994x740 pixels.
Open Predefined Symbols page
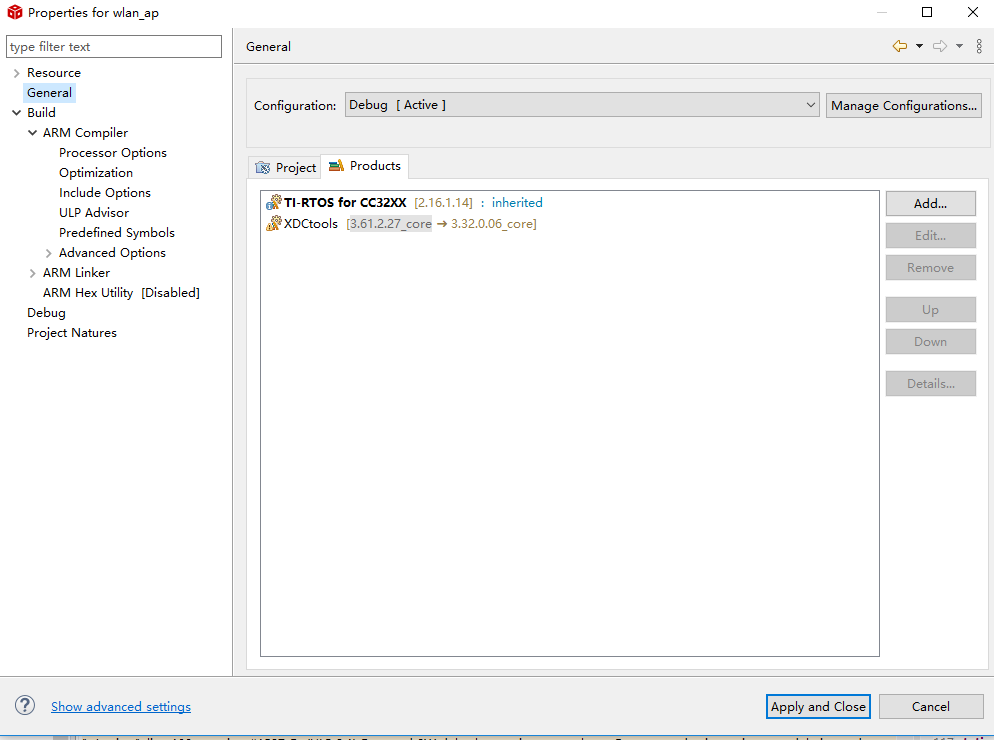click(x=117, y=233)
